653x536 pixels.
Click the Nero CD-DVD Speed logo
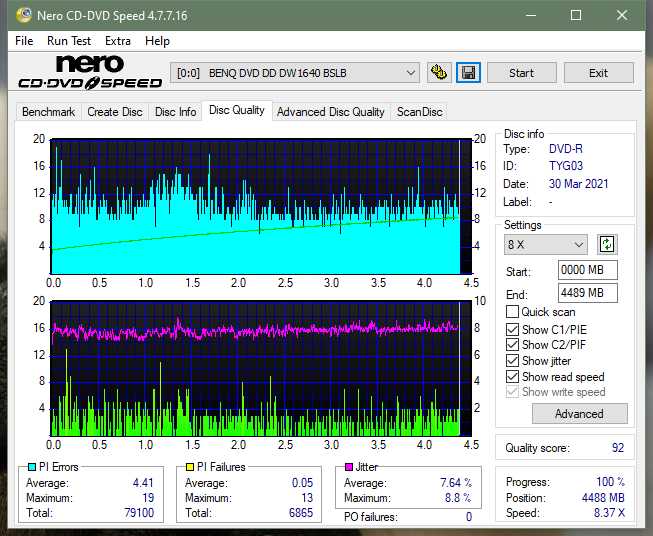coord(90,72)
